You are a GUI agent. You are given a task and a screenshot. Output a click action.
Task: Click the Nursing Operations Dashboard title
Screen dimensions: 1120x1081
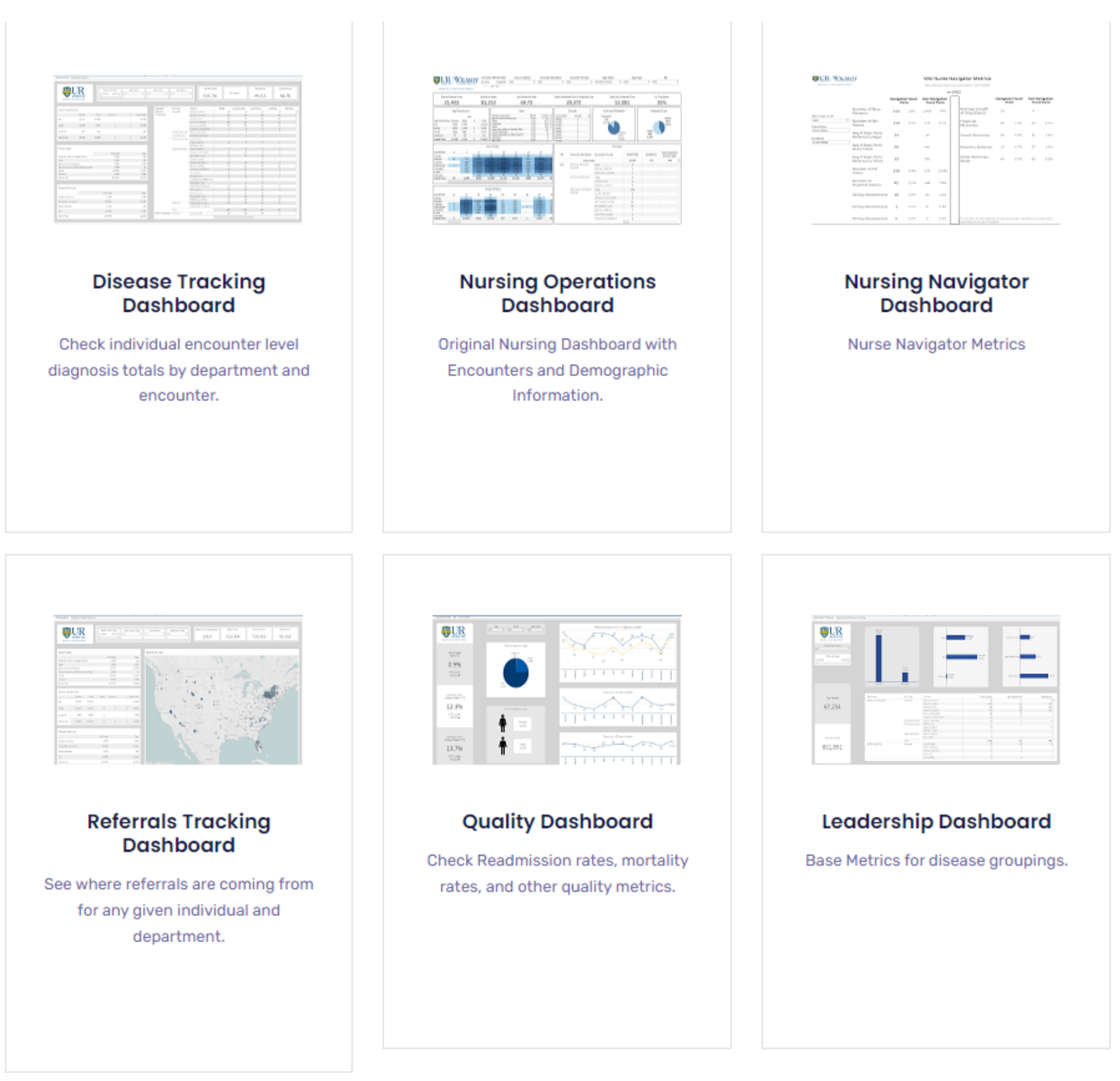pyautogui.click(x=558, y=294)
